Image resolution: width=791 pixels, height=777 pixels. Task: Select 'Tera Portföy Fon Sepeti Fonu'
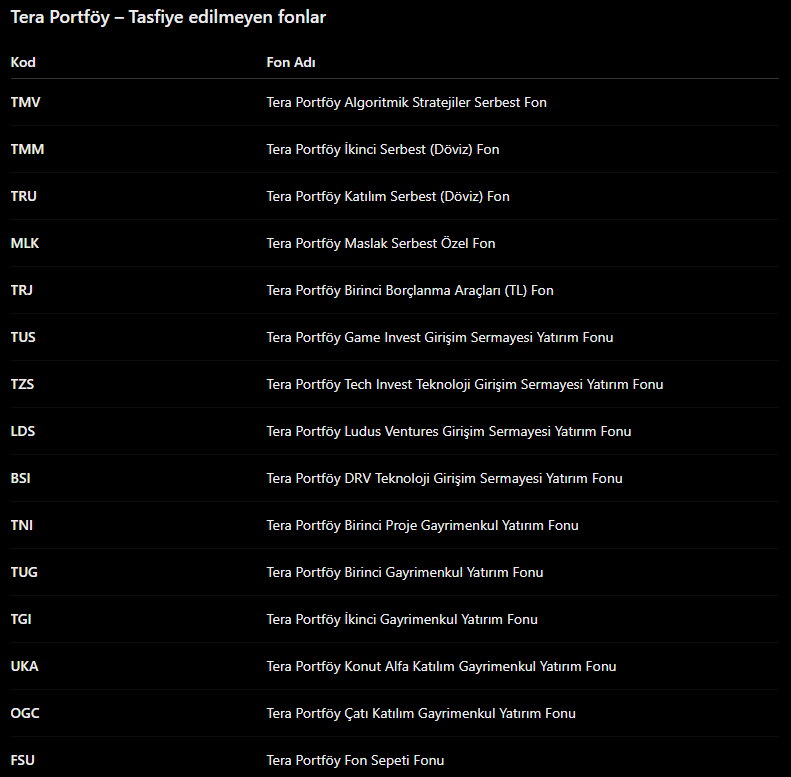tap(355, 760)
